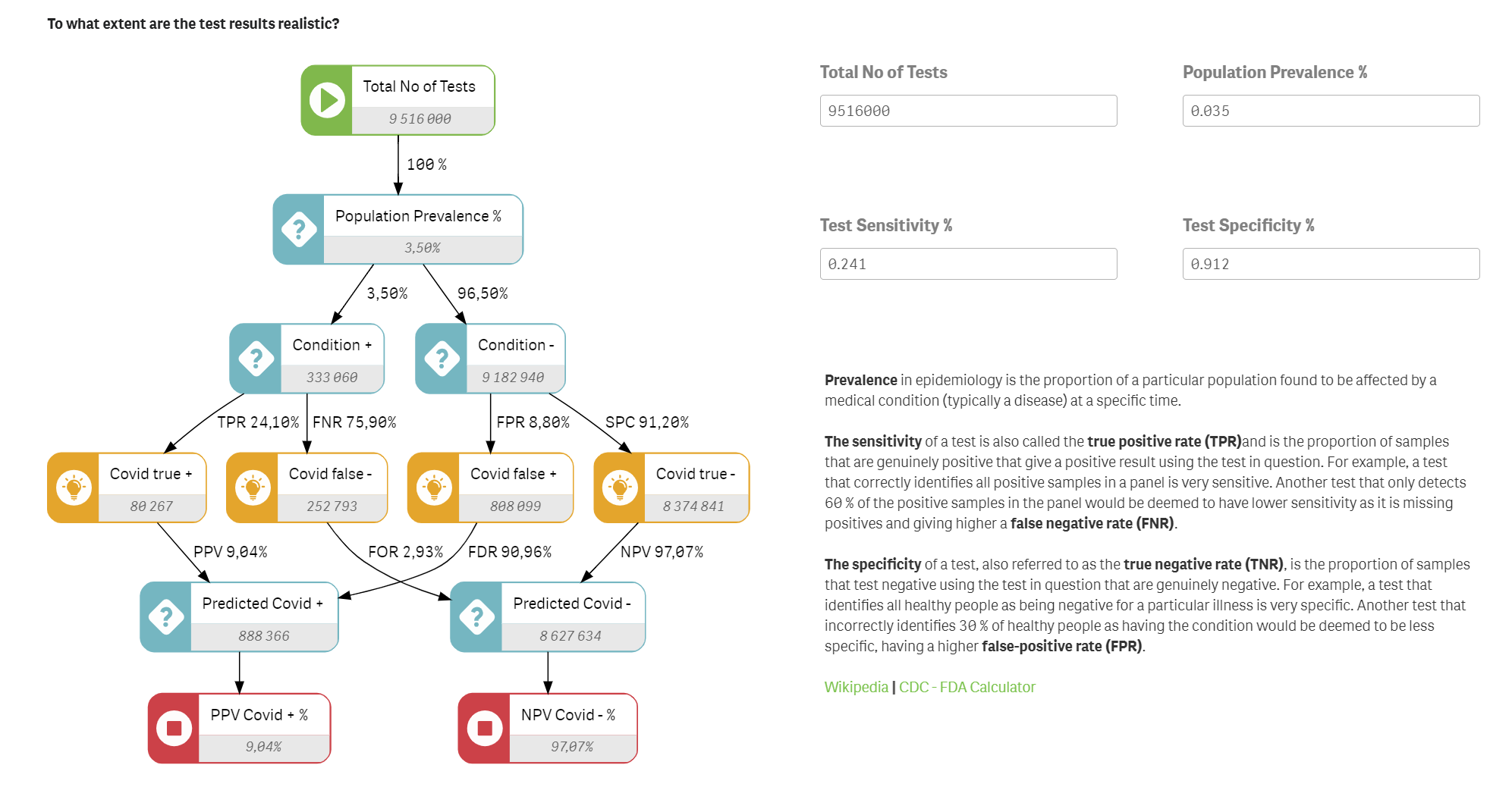
Task: Click the NPV Covid - % value 97,07%
Action: (572, 747)
